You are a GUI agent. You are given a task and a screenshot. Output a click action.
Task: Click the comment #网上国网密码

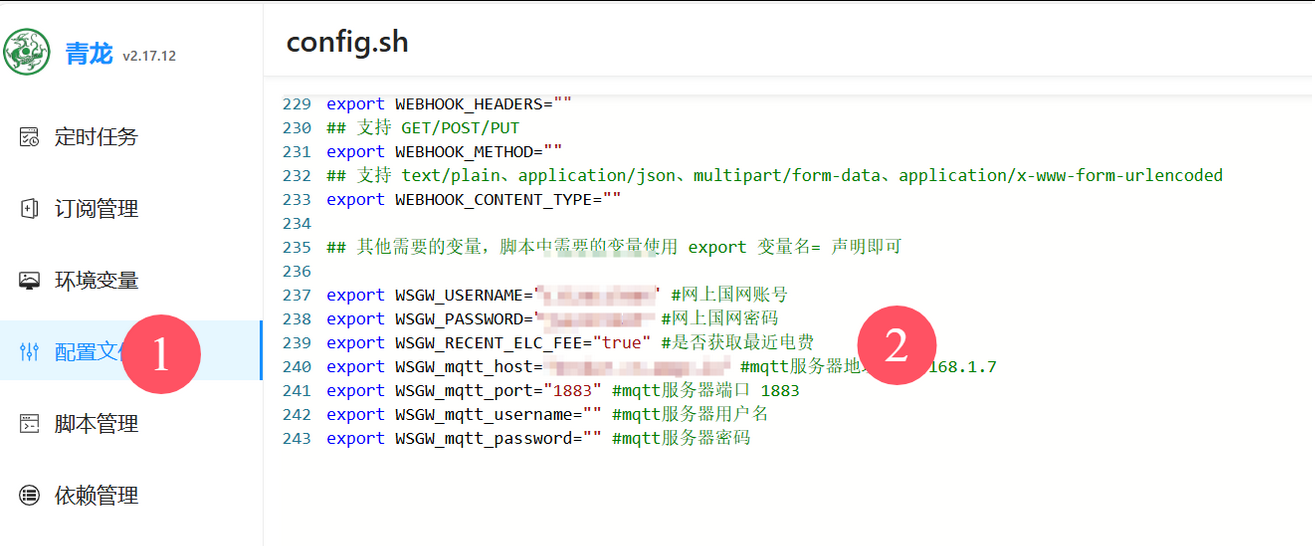coord(720,319)
